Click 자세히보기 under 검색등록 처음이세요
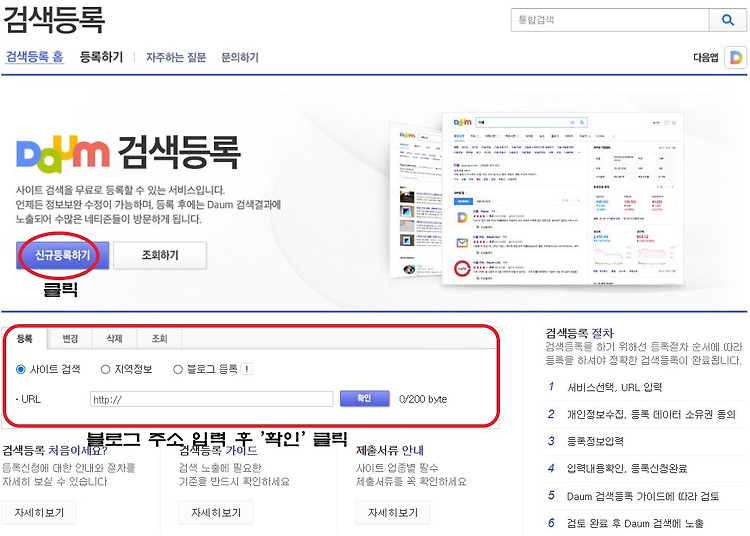This screenshot has width=750, height=536. click(x=39, y=513)
